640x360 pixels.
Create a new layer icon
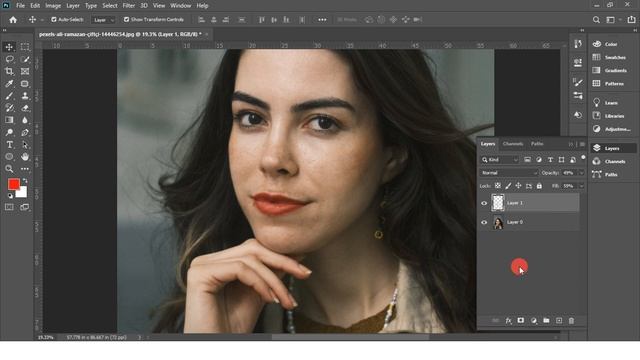559,321
